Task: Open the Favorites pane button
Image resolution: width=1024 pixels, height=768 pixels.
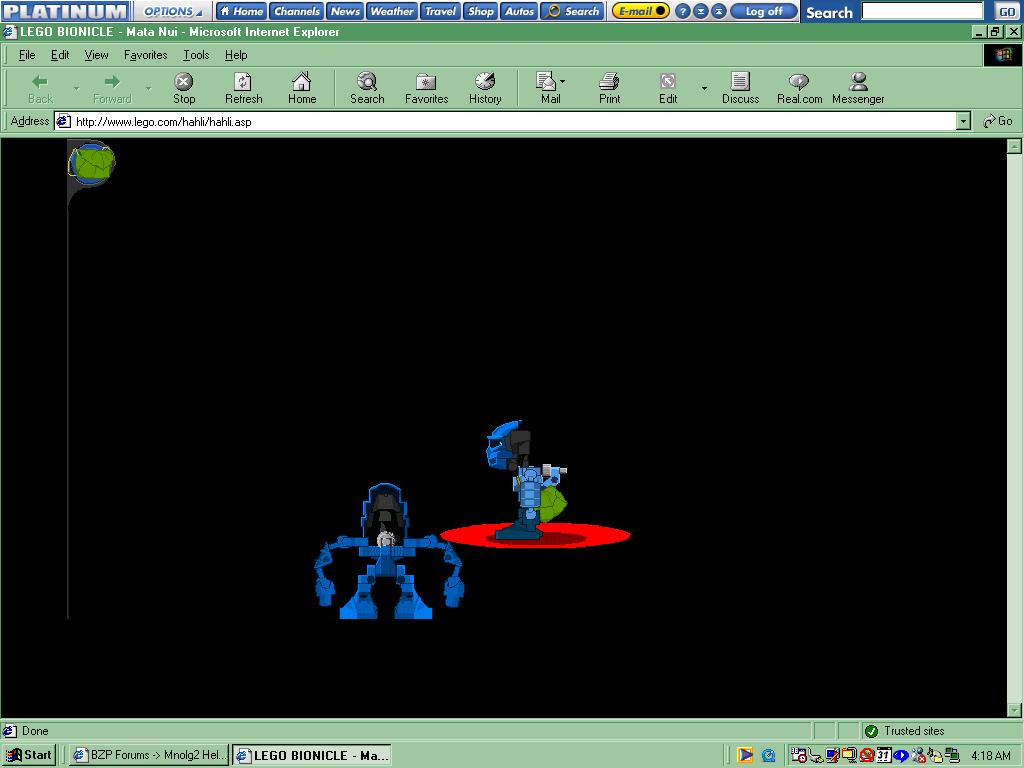Action: (426, 88)
